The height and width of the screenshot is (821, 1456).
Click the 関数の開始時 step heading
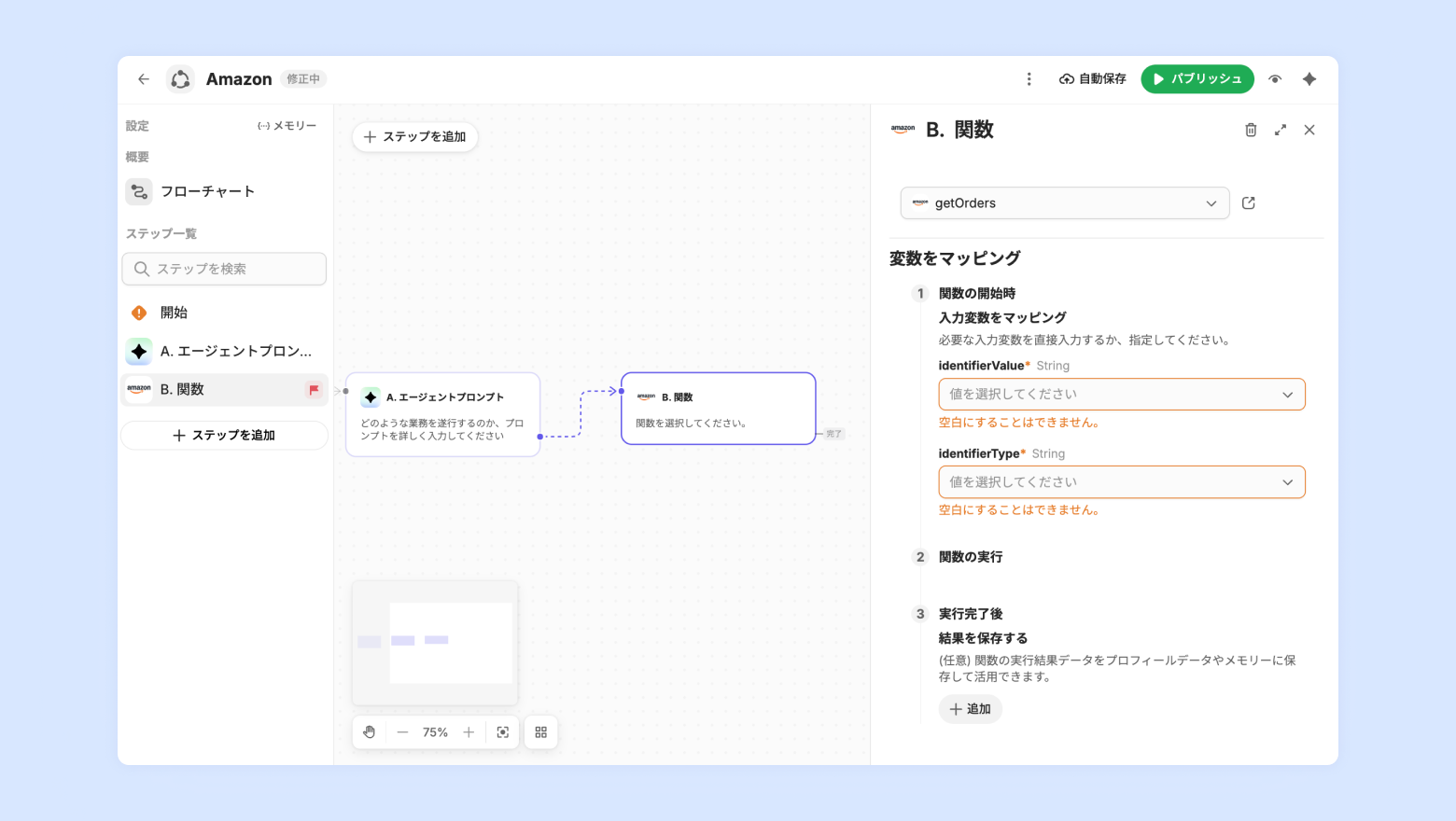pyautogui.click(x=977, y=294)
